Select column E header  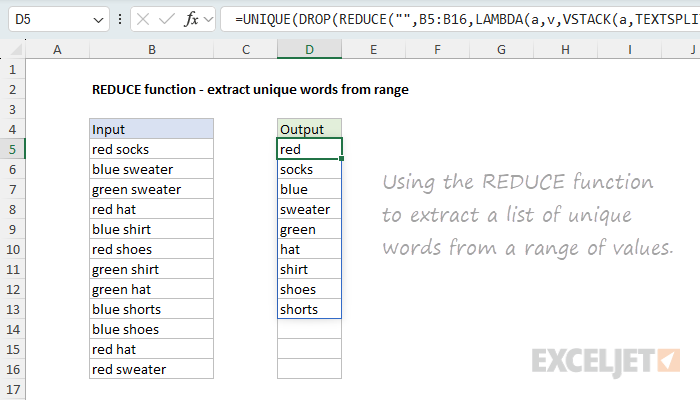373,49
